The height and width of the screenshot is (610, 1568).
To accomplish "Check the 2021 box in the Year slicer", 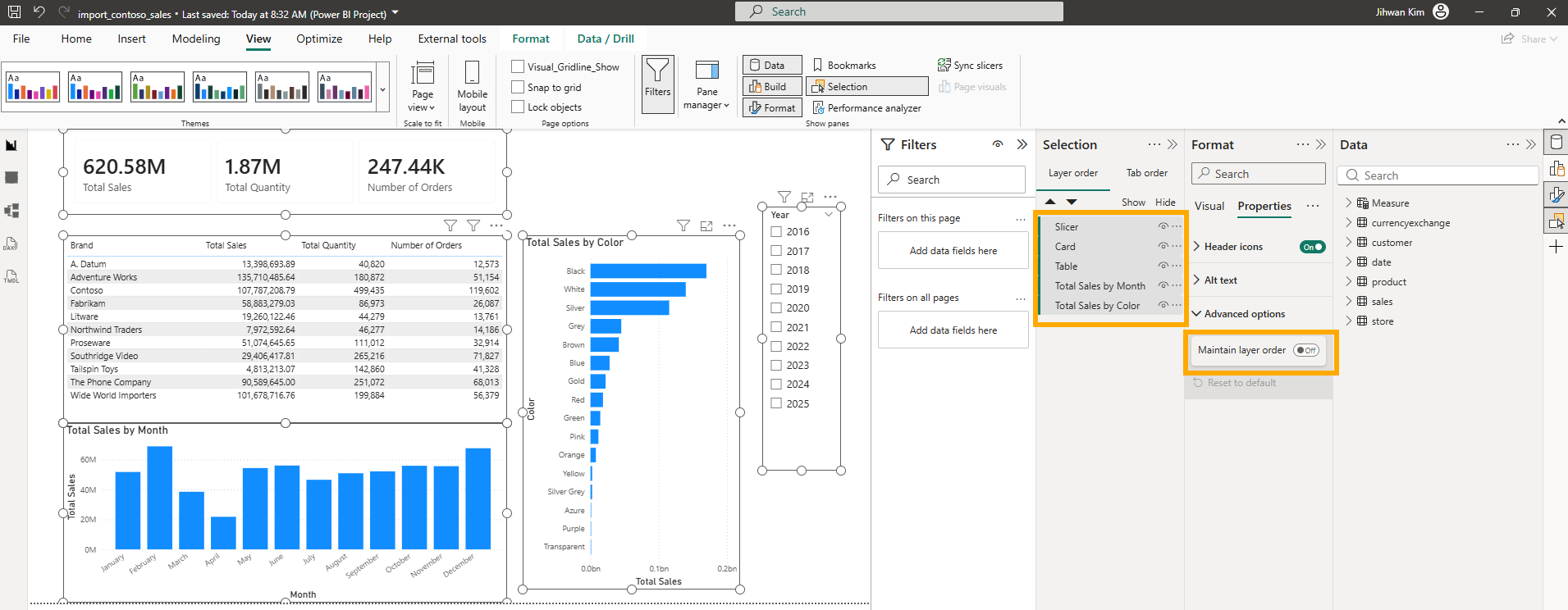I will (x=776, y=327).
